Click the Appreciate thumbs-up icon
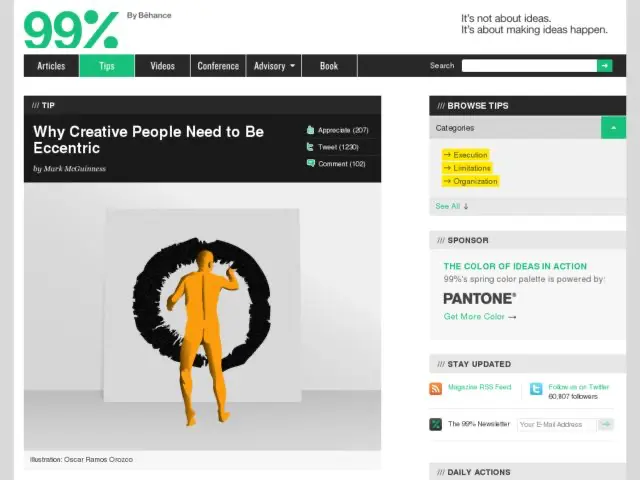640x480 pixels. (x=311, y=130)
